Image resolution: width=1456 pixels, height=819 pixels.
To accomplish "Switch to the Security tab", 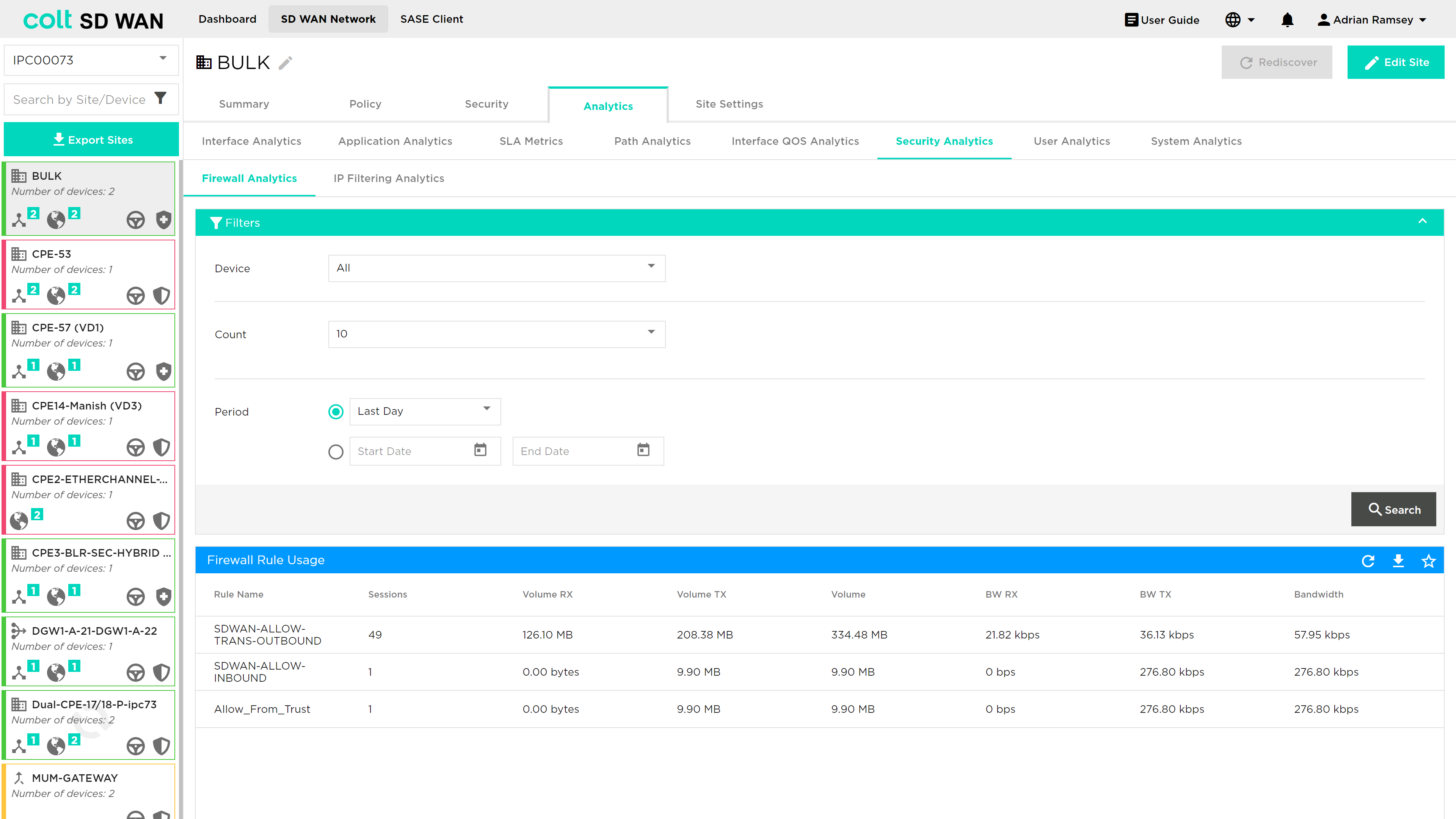I will click(486, 104).
